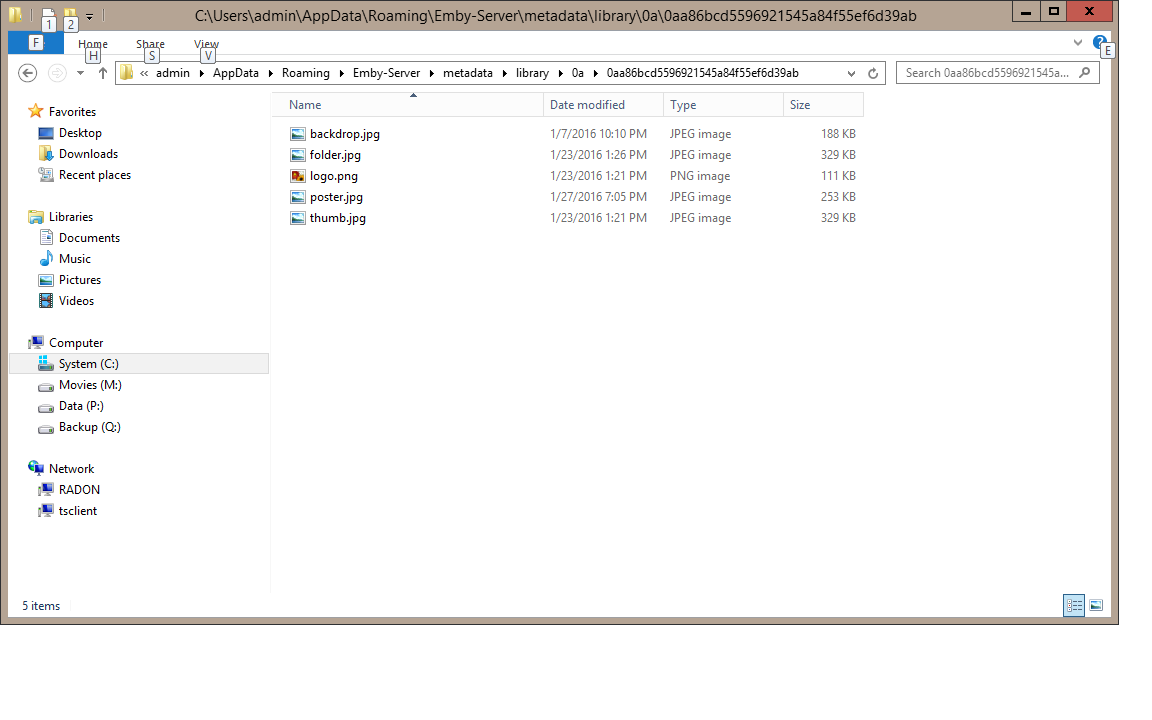Click the thumb.jpg file name

pyautogui.click(x=337, y=218)
